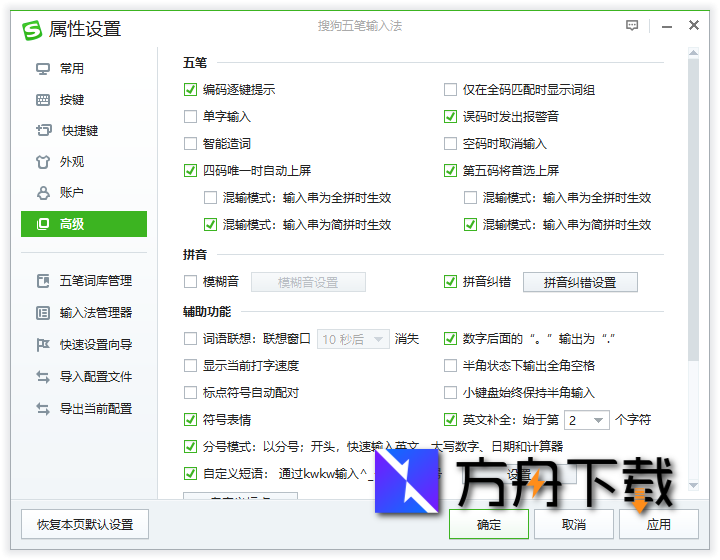The image size is (720, 560).
Task: Click the Sogou logo icon in title bar
Action: 32,30
